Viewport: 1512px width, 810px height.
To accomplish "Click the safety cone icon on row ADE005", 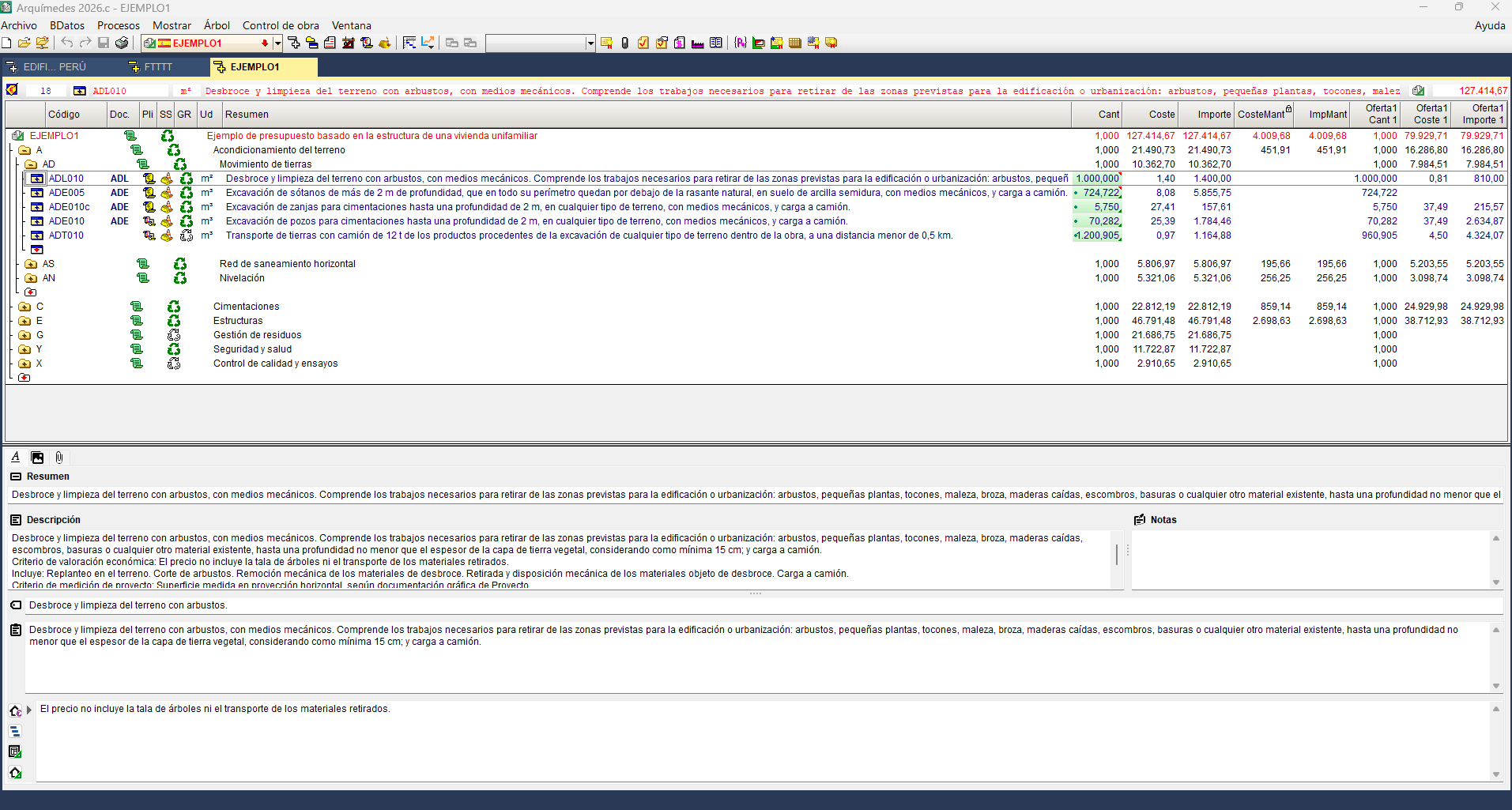I will click(167, 193).
